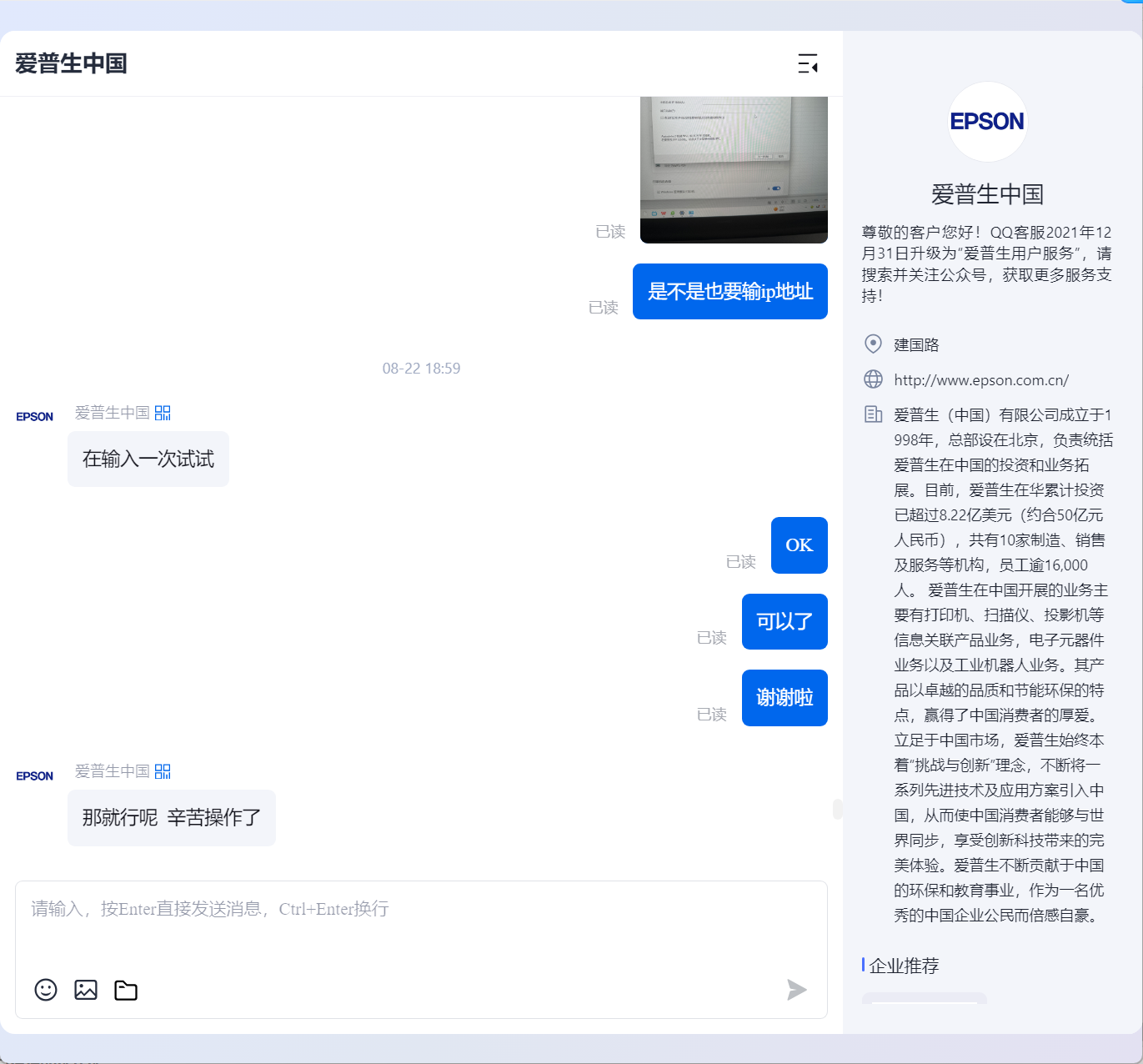Click the 建国路 address text
This screenshot has height=1064, width=1143.
coord(916,344)
